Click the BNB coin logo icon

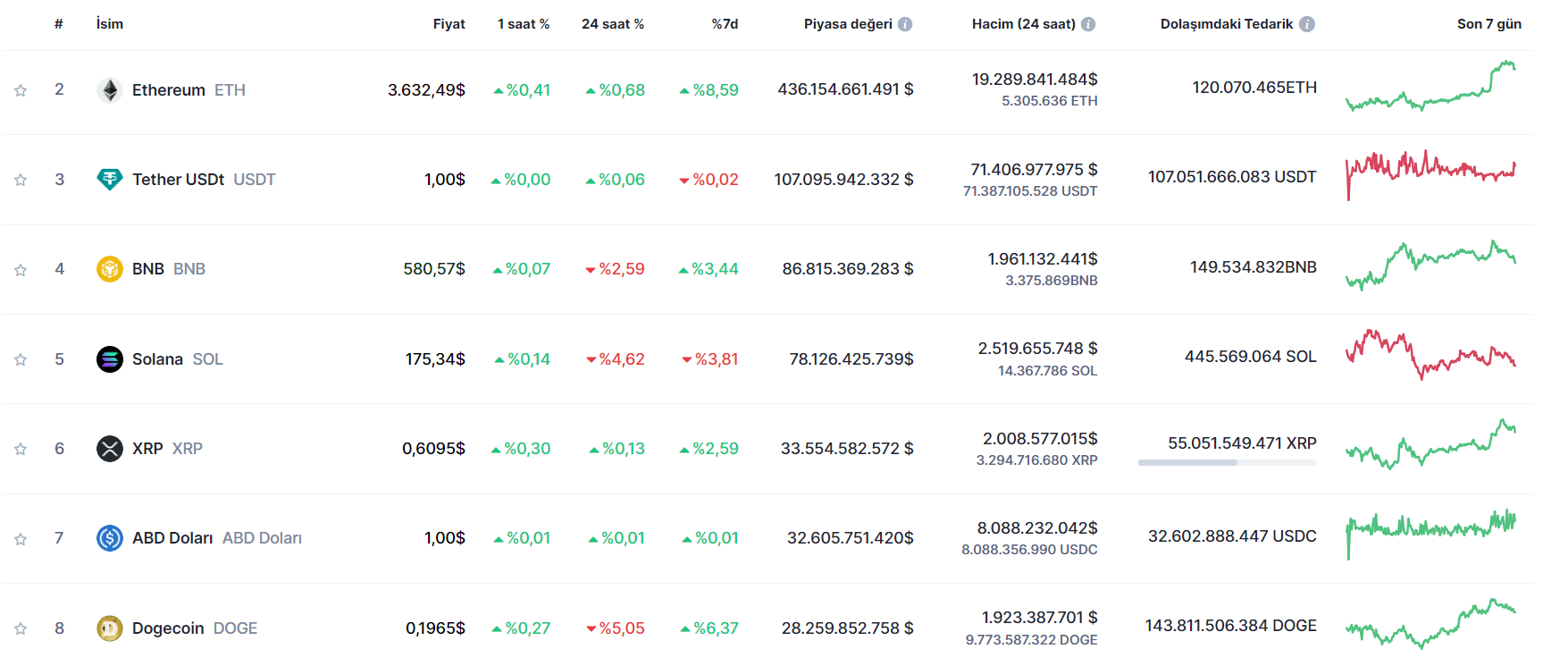pos(110,269)
